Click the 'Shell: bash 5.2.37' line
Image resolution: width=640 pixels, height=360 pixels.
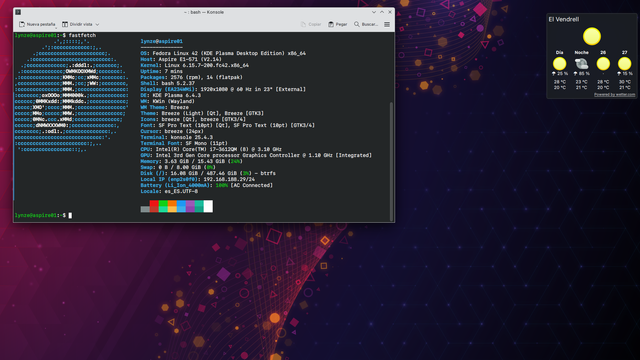(167, 83)
